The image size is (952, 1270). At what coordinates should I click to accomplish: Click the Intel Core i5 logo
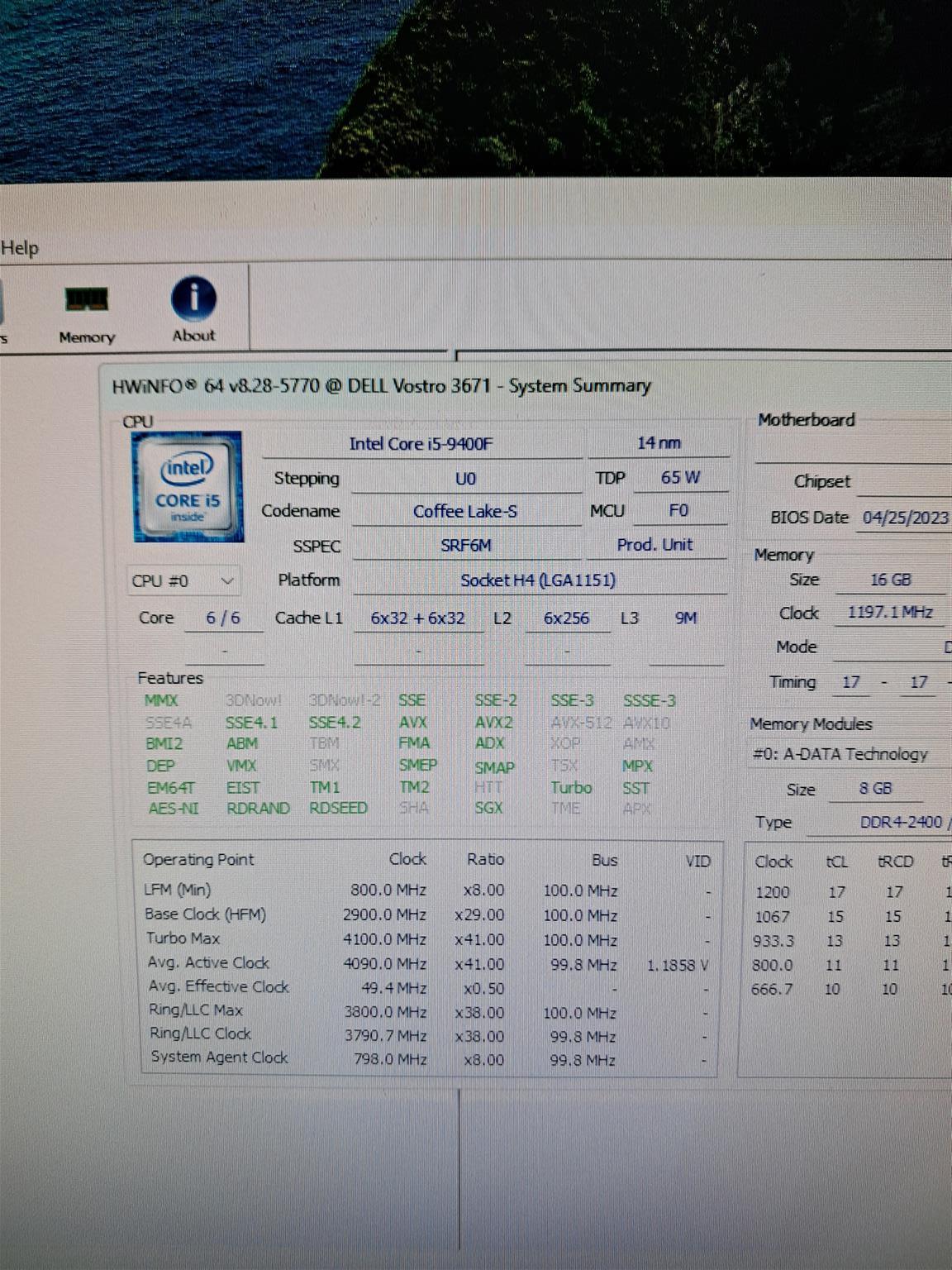[x=188, y=488]
